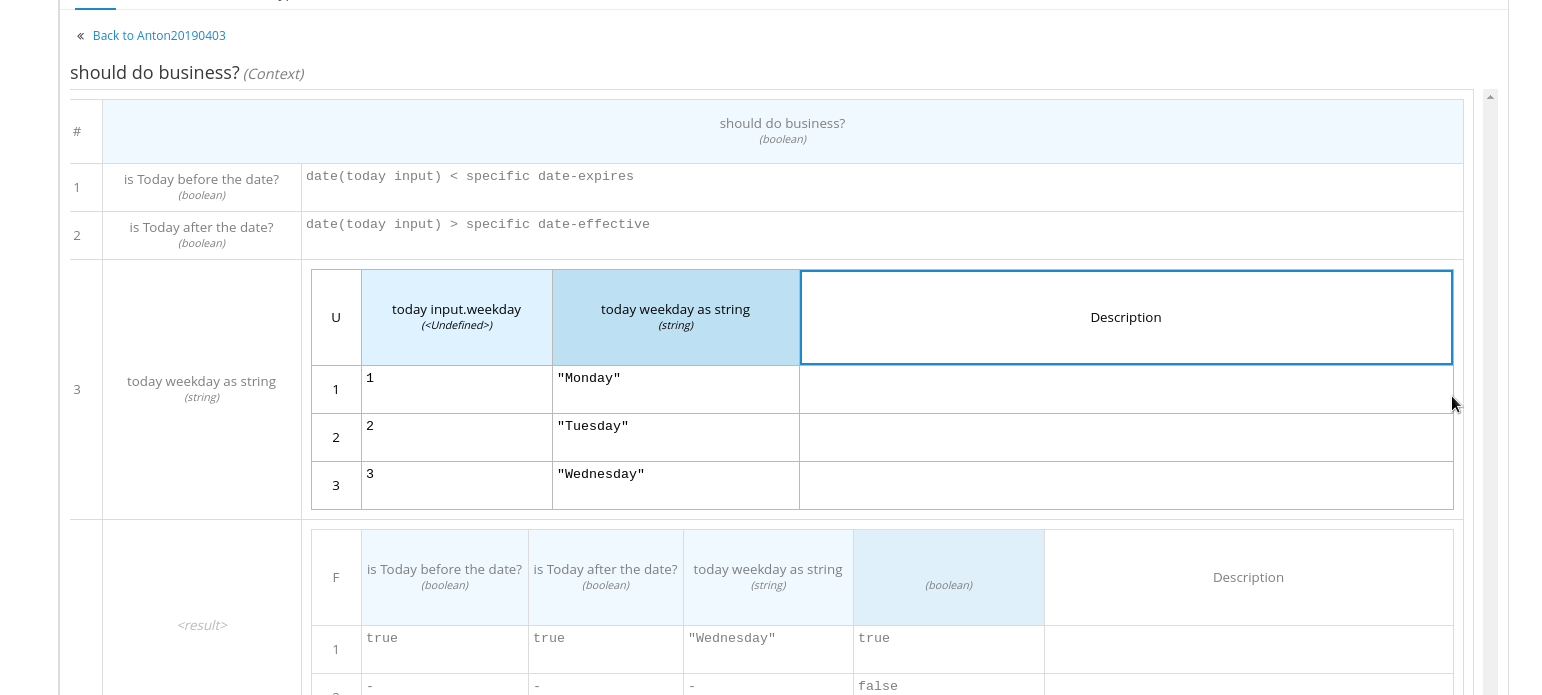
Task: Click the "Wednesday" cell in weekday table
Action: tap(675, 485)
